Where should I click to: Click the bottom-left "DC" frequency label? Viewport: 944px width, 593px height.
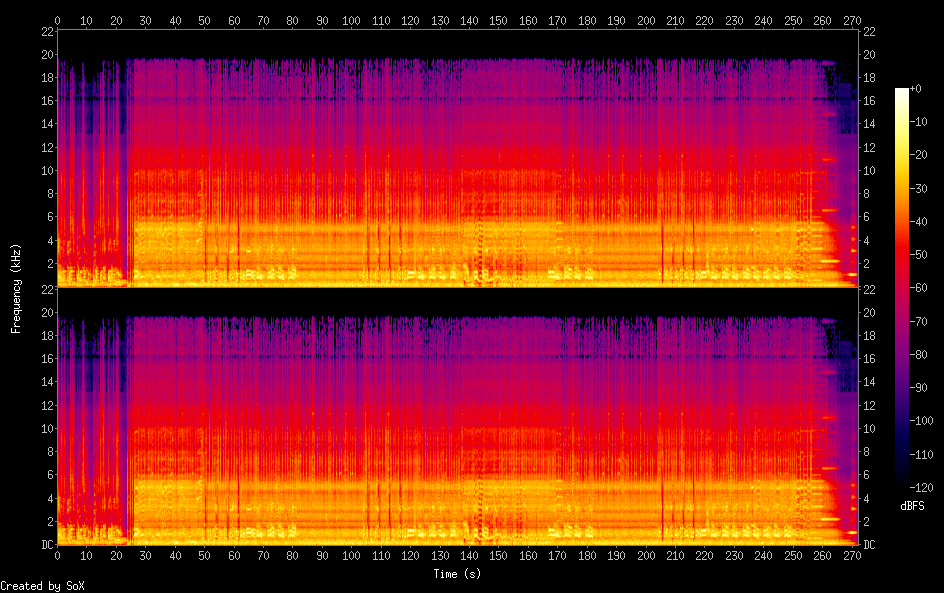(44, 545)
